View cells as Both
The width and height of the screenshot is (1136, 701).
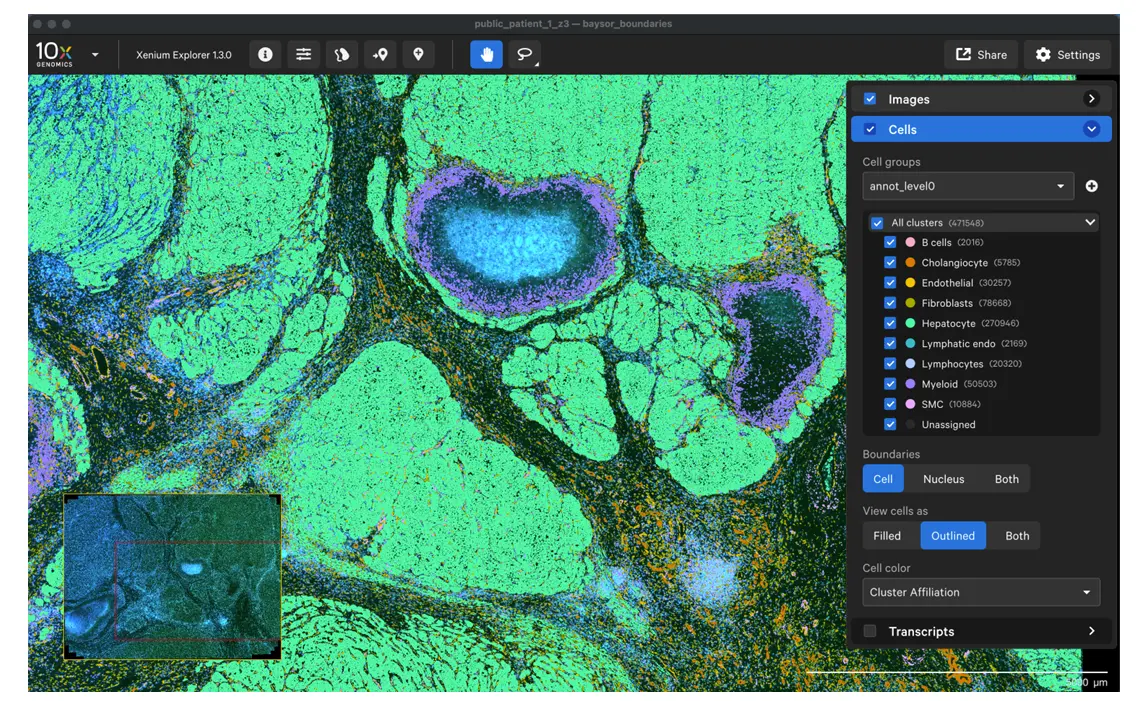pos(1016,536)
